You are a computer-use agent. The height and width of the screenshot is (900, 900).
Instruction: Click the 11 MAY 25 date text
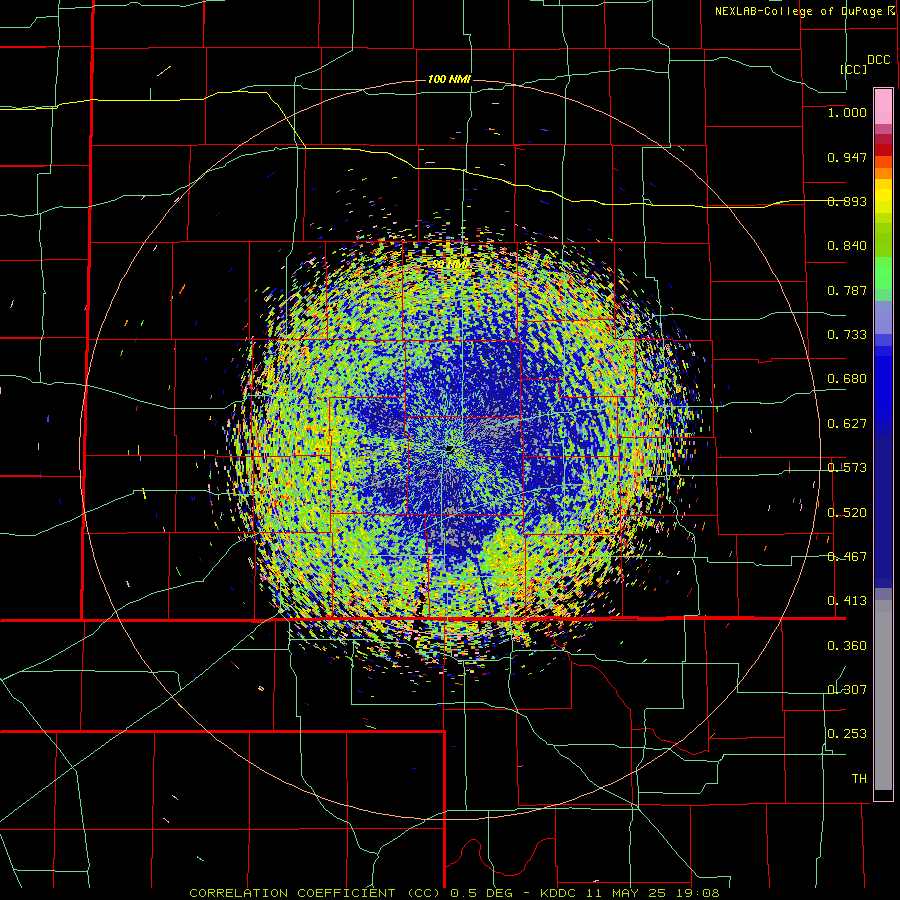pos(629,893)
